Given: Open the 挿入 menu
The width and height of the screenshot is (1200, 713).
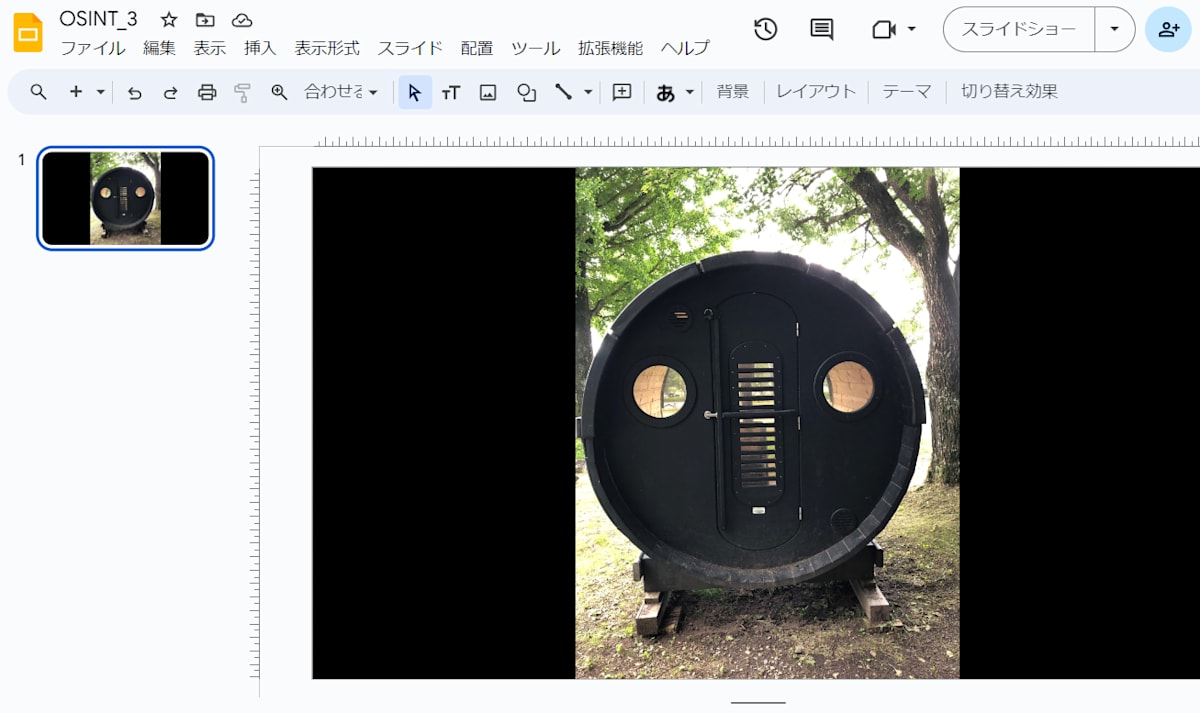Looking at the screenshot, I should tap(260, 48).
